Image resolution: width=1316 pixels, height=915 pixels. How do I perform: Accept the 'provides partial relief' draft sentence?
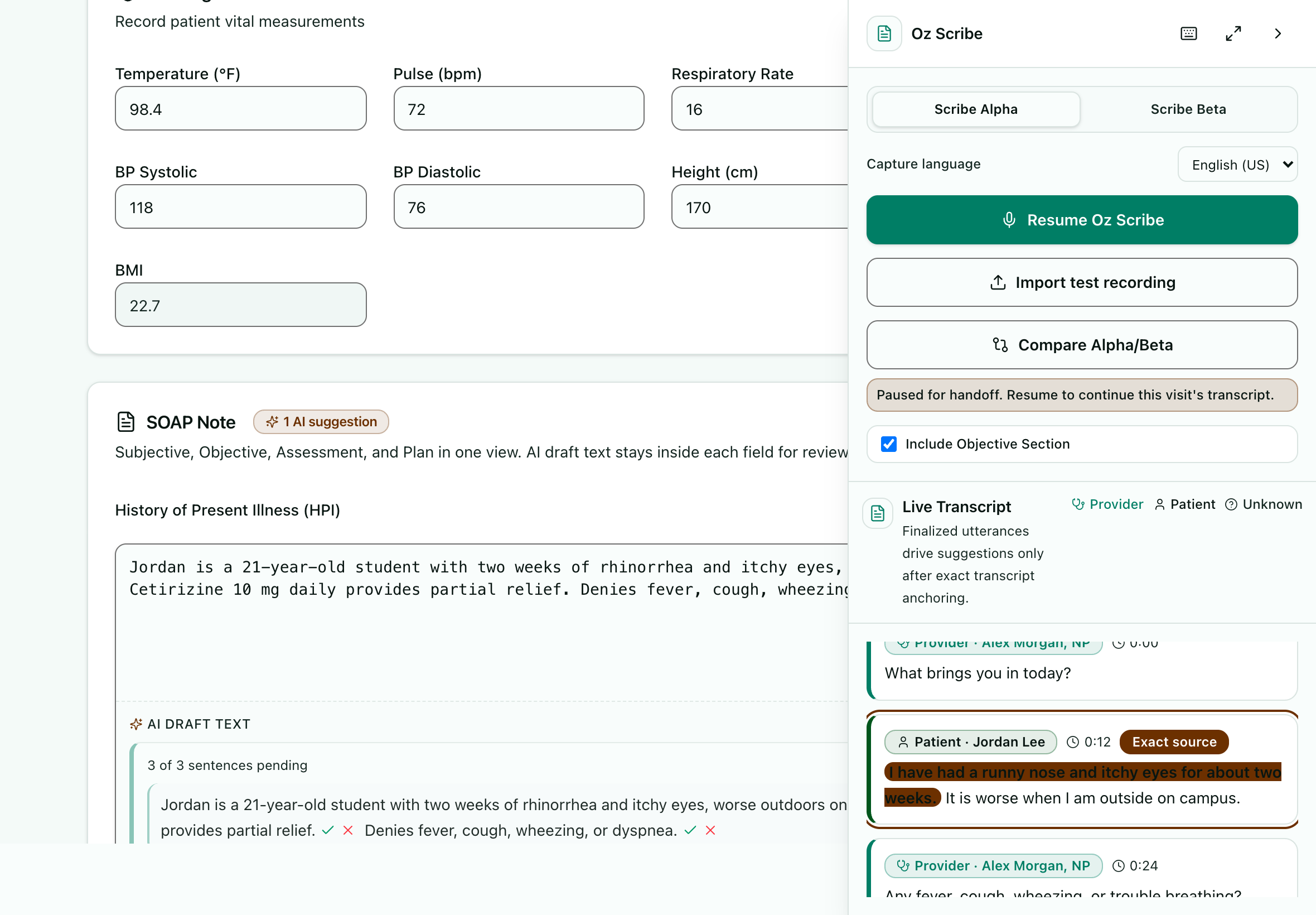tap(328, 830)
